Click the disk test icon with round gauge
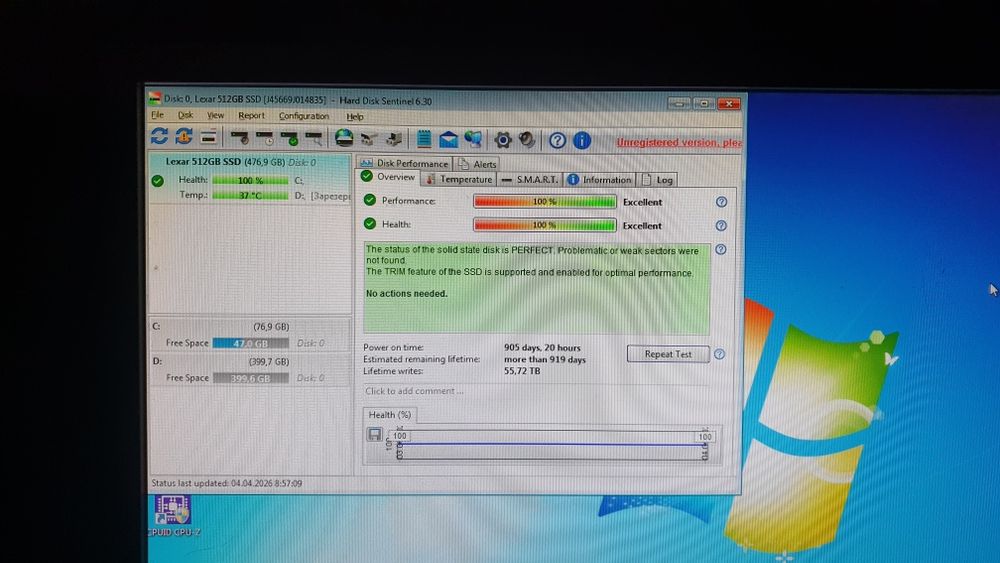 point(240,137)
